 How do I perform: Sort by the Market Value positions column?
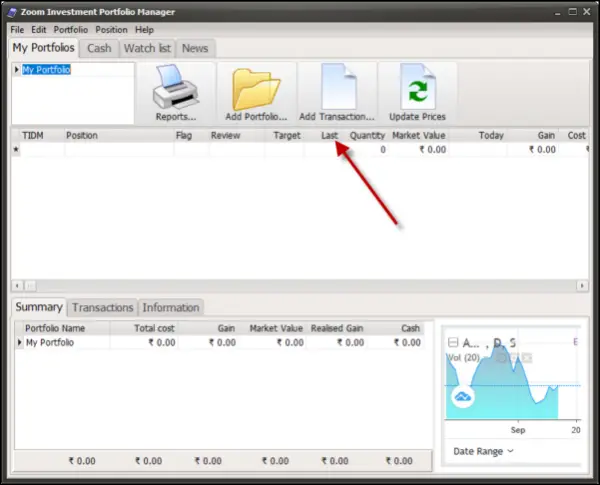tap(419, 136)
